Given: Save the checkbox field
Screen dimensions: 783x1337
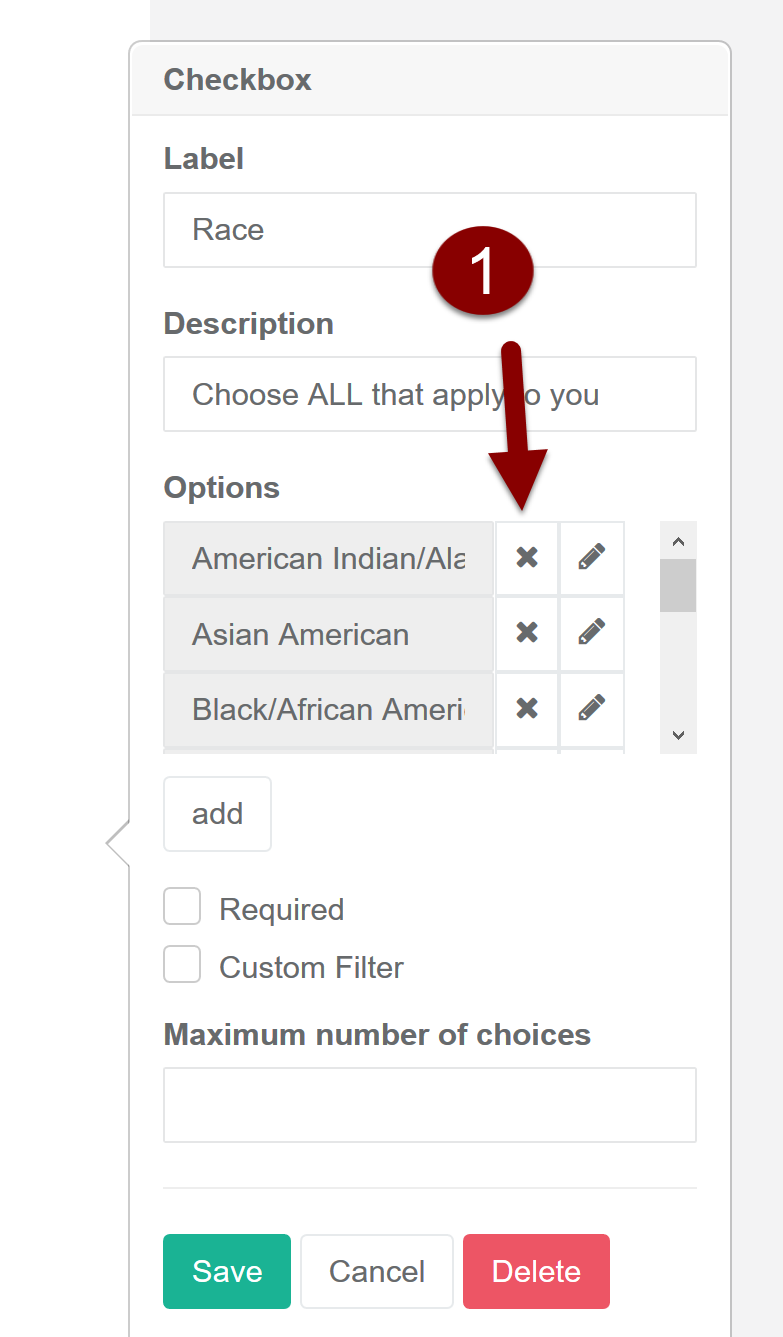Looking at the screenshot, I should click(227, 1271).
